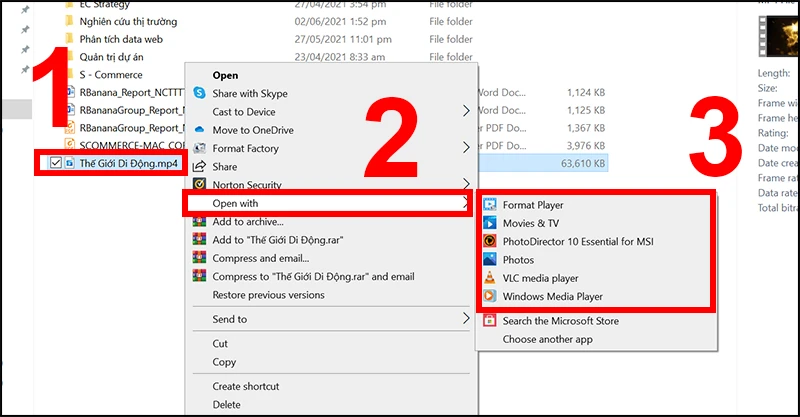Image resolution: width=800 pixels, height=417 pixels.
Task: Click the Format Player icon in submenu
Action: pyautogui.click(x=490, y=205)
